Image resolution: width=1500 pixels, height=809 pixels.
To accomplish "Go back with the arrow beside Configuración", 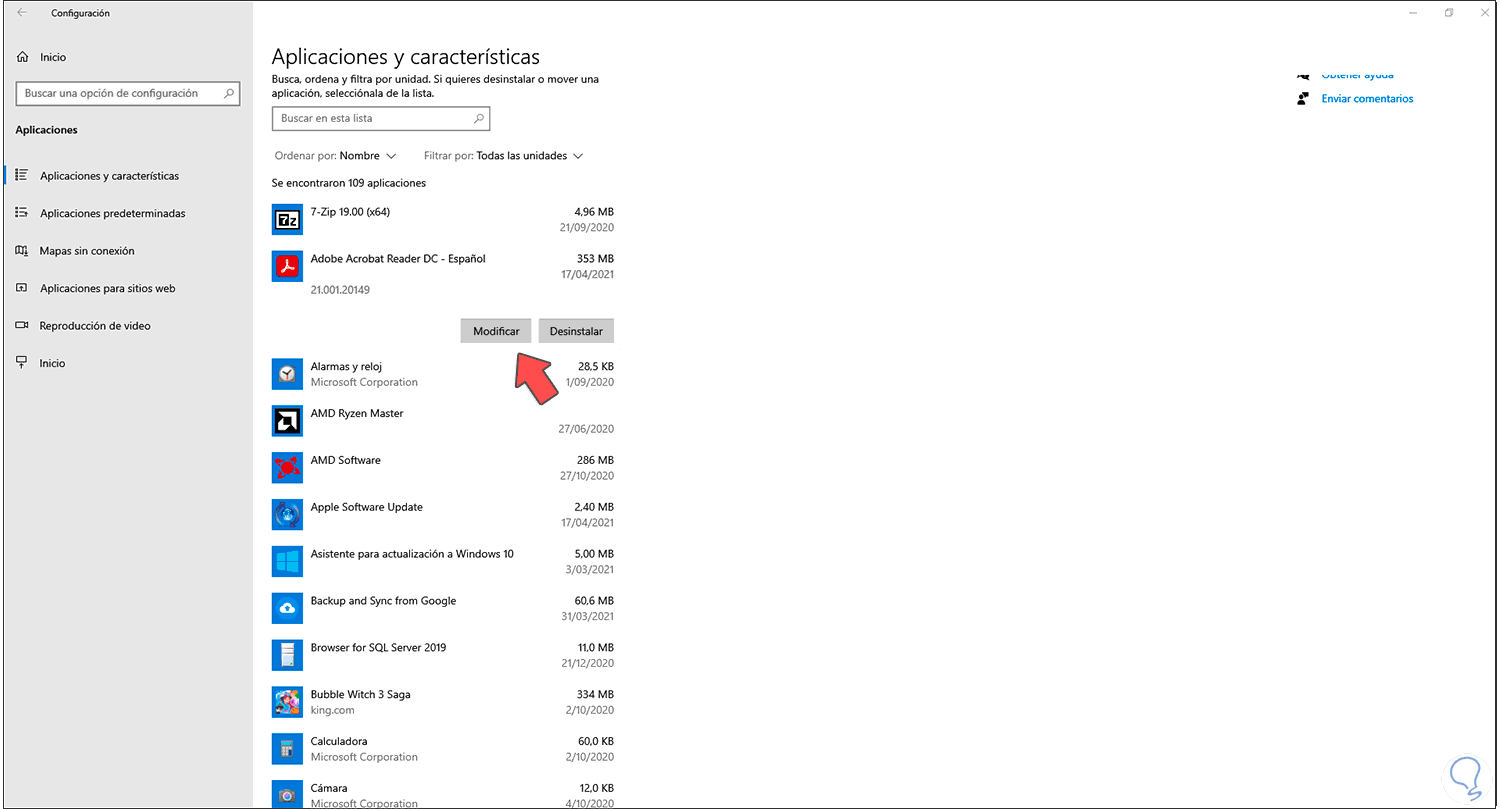I will 22,13.
